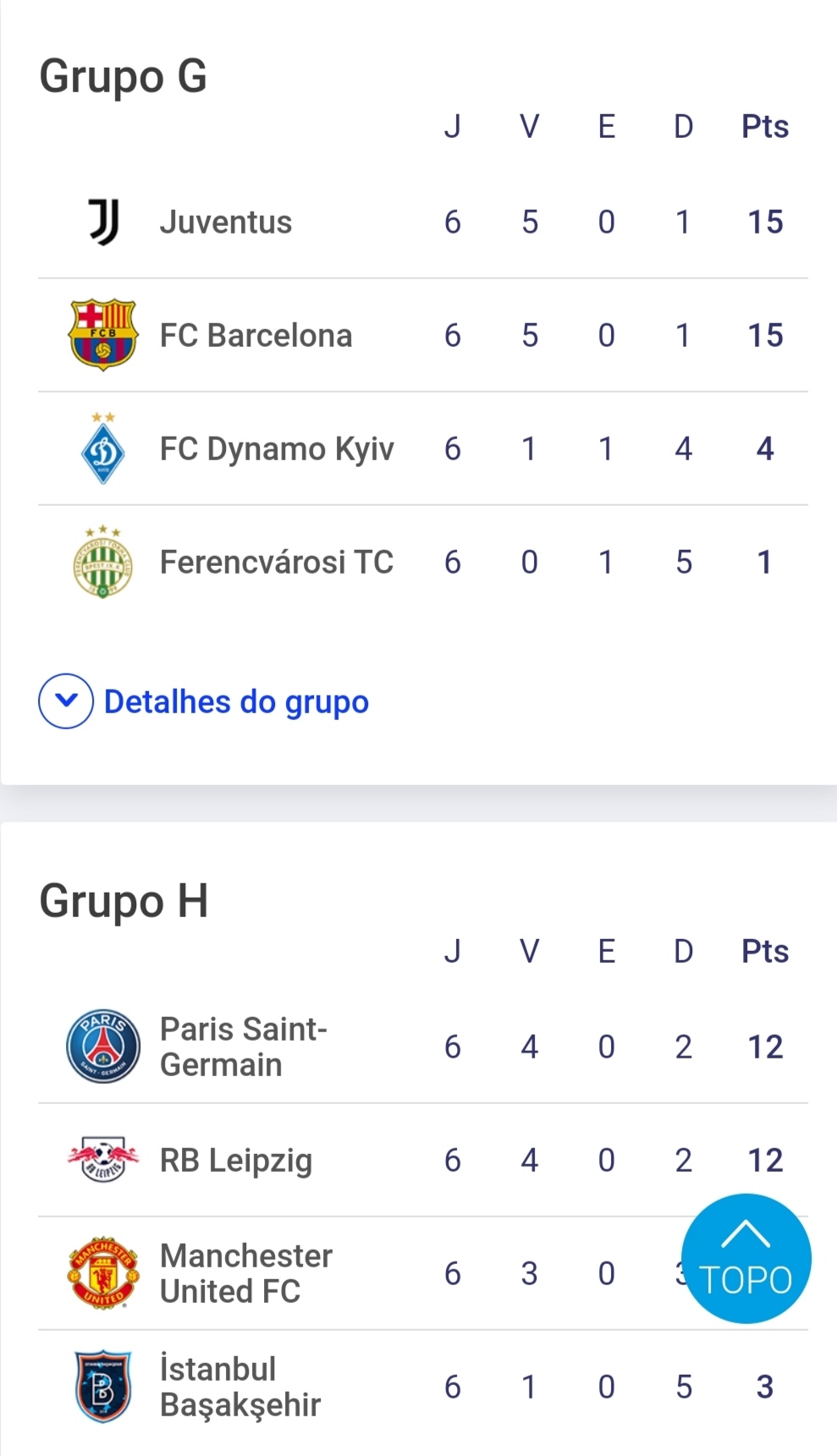Select the FC Dynamo Kyiv name

coord(277,449)
